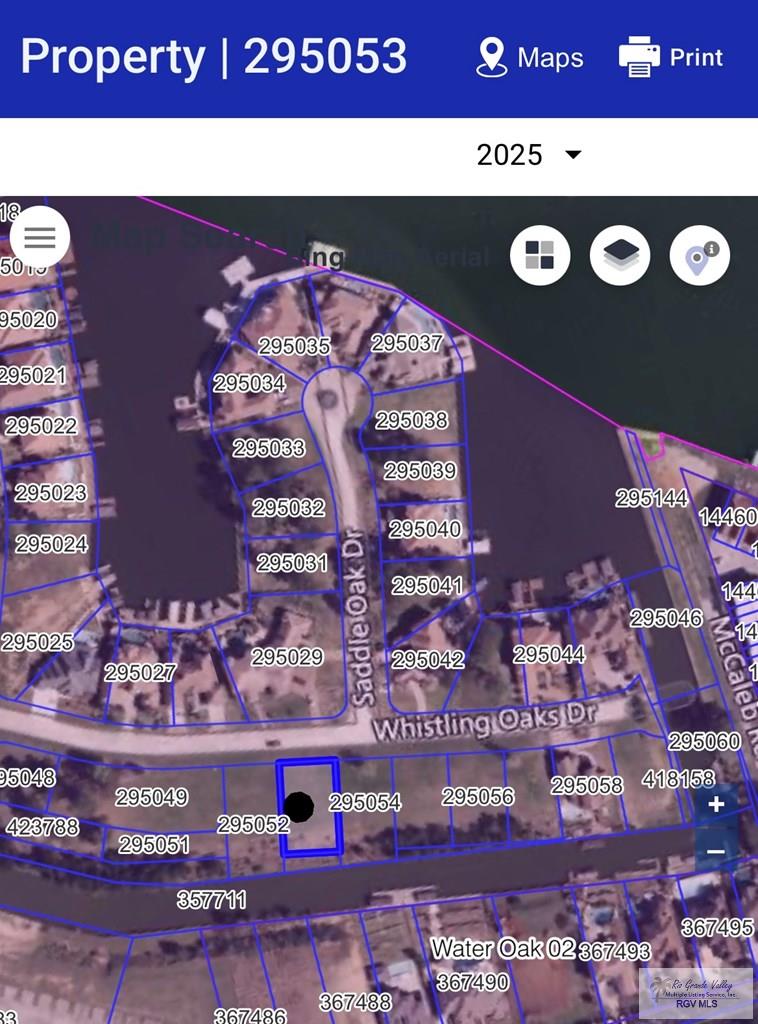Select parcel 357711 along the canal
758x1024 pixels.
[211, 900]
